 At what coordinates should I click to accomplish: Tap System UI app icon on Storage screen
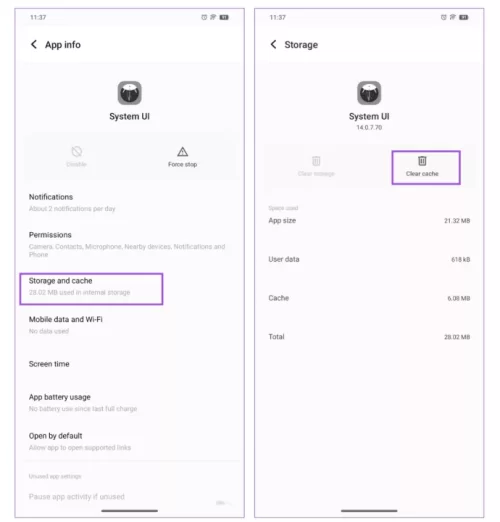(x=369, y=93)
